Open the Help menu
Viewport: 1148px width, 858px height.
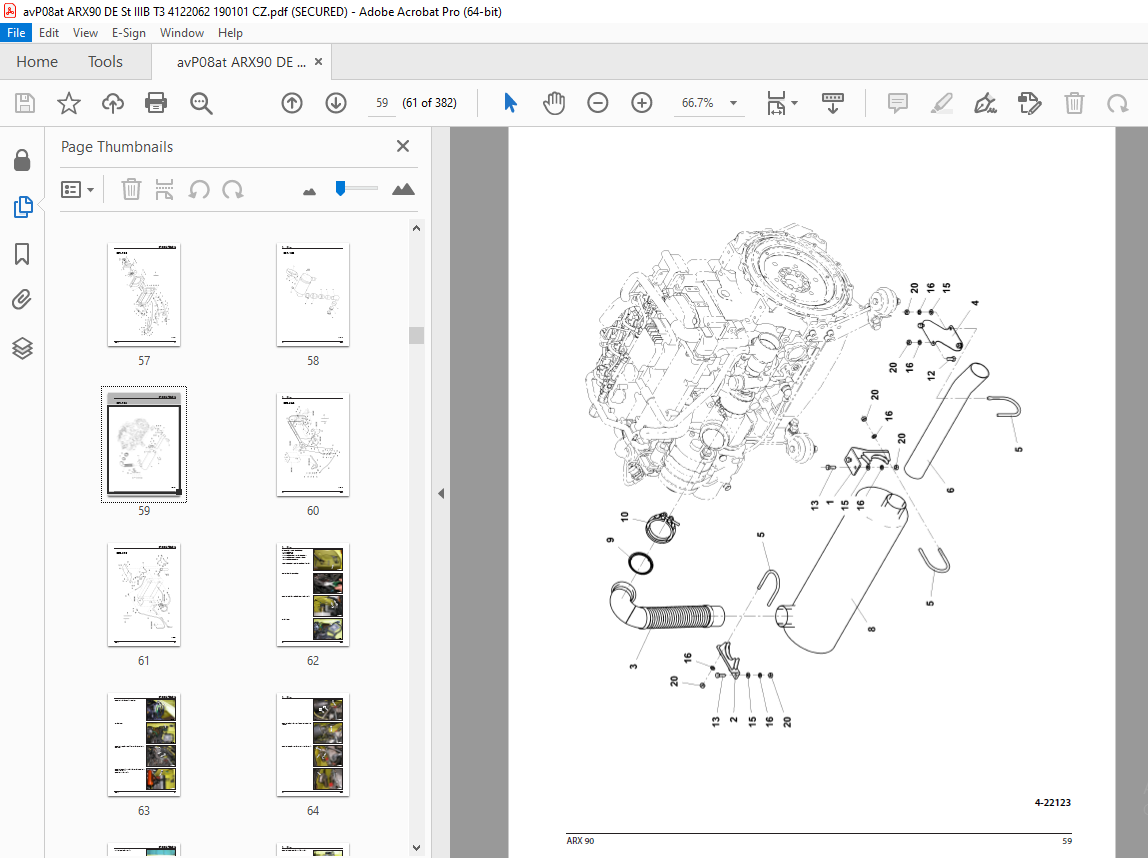[x=230, y=33]
